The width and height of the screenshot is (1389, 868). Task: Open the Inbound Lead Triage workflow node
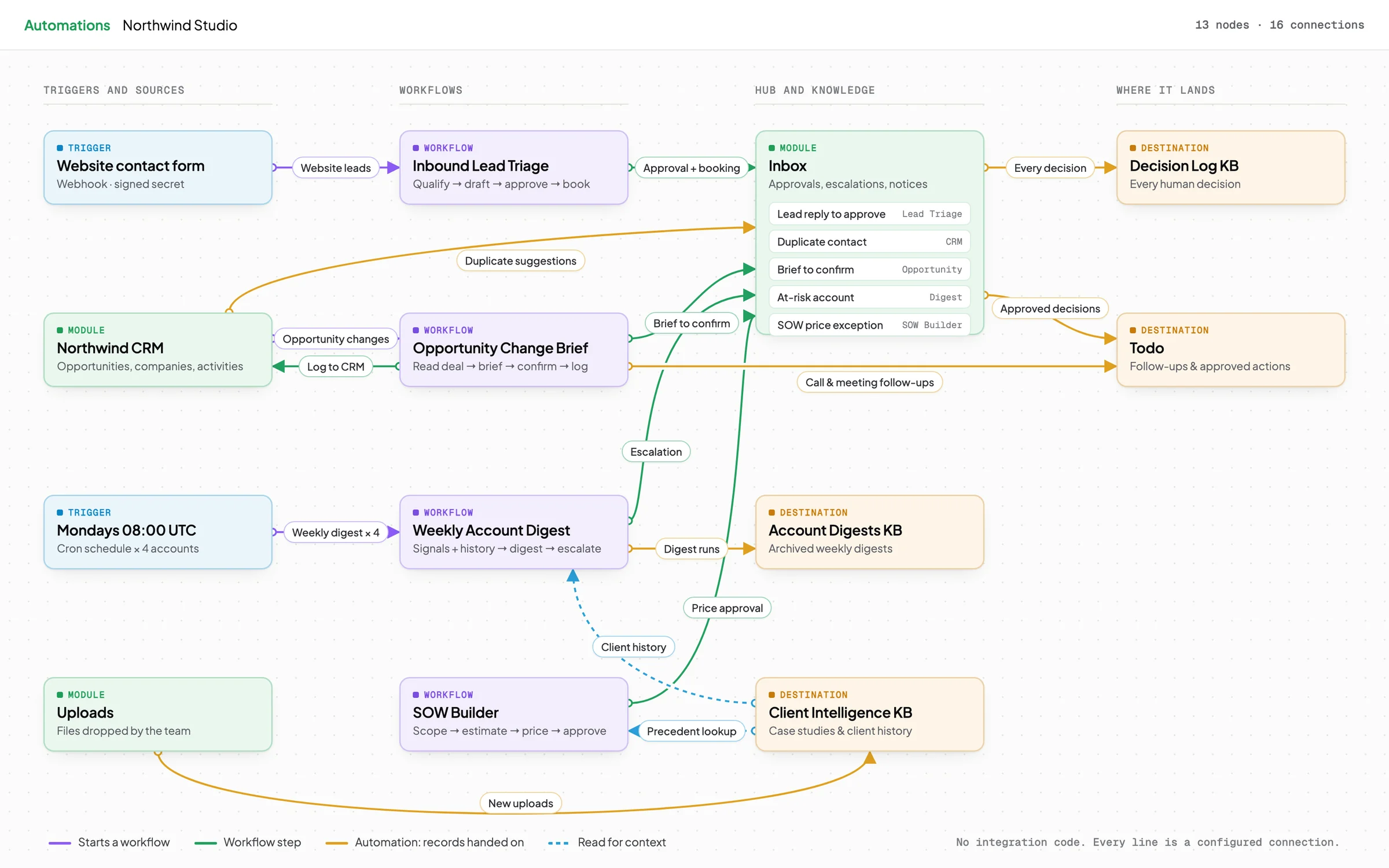pyautogui.click(x=514, y=167)
